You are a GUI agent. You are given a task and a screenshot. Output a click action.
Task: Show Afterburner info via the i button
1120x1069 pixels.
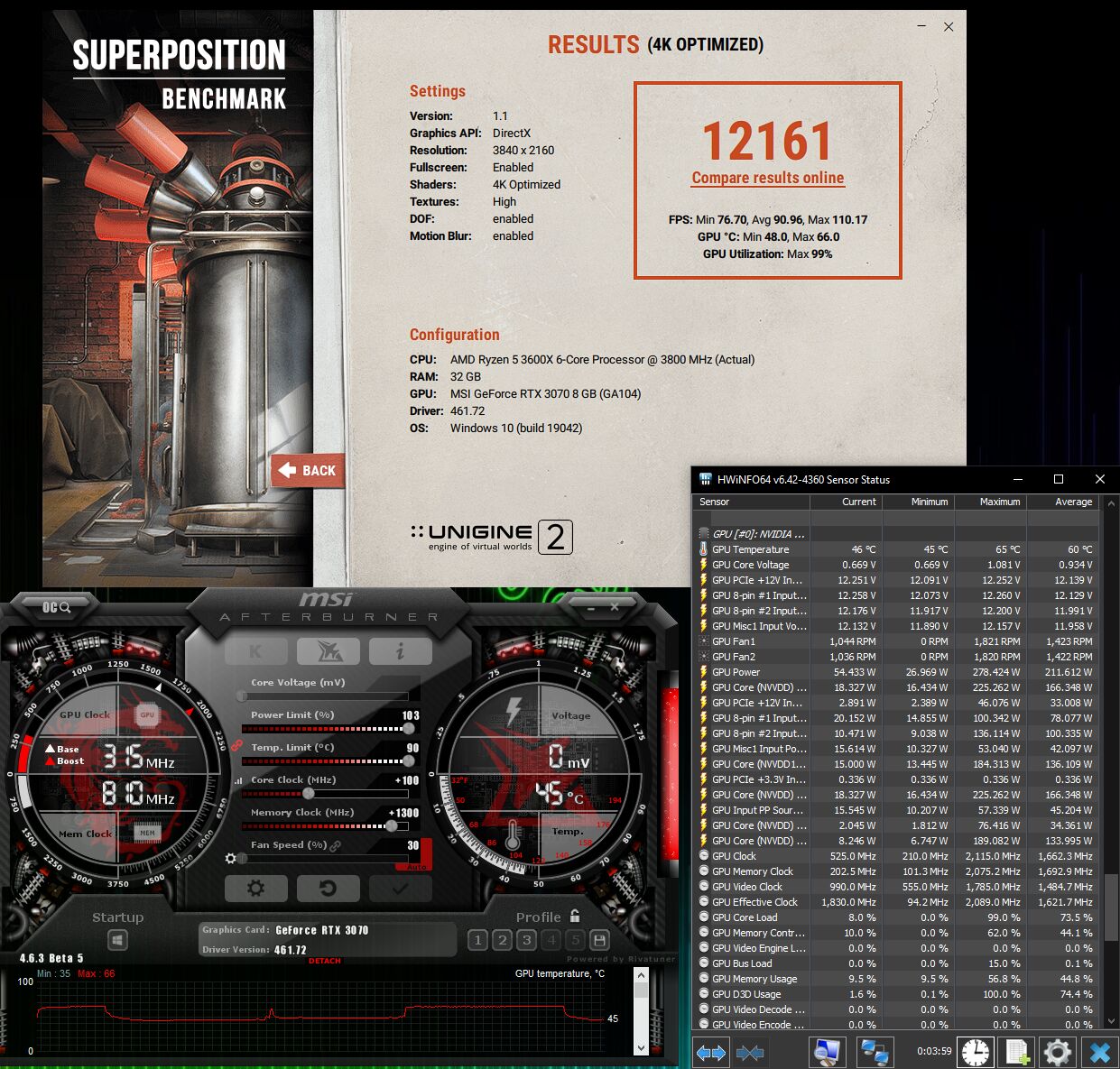400,651
